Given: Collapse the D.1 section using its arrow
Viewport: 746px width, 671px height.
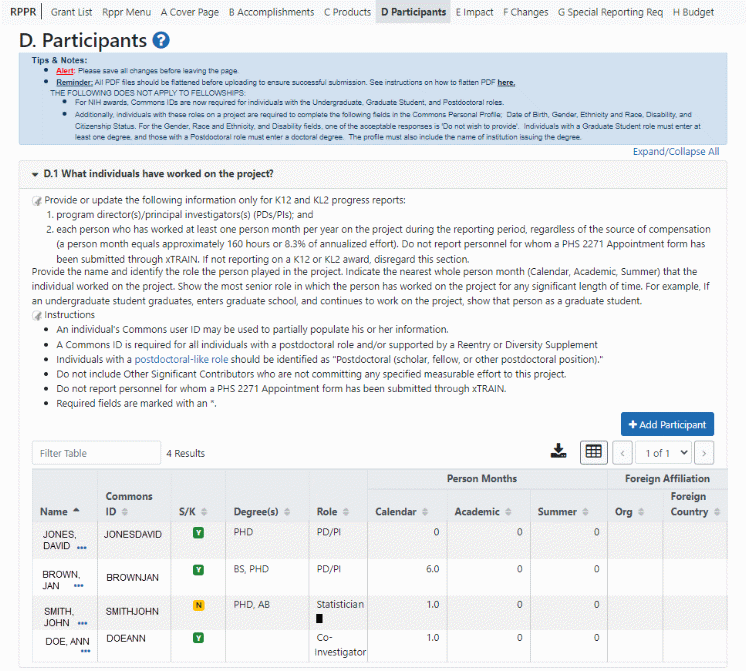Looking at the screenshot, I should point(35,173).
